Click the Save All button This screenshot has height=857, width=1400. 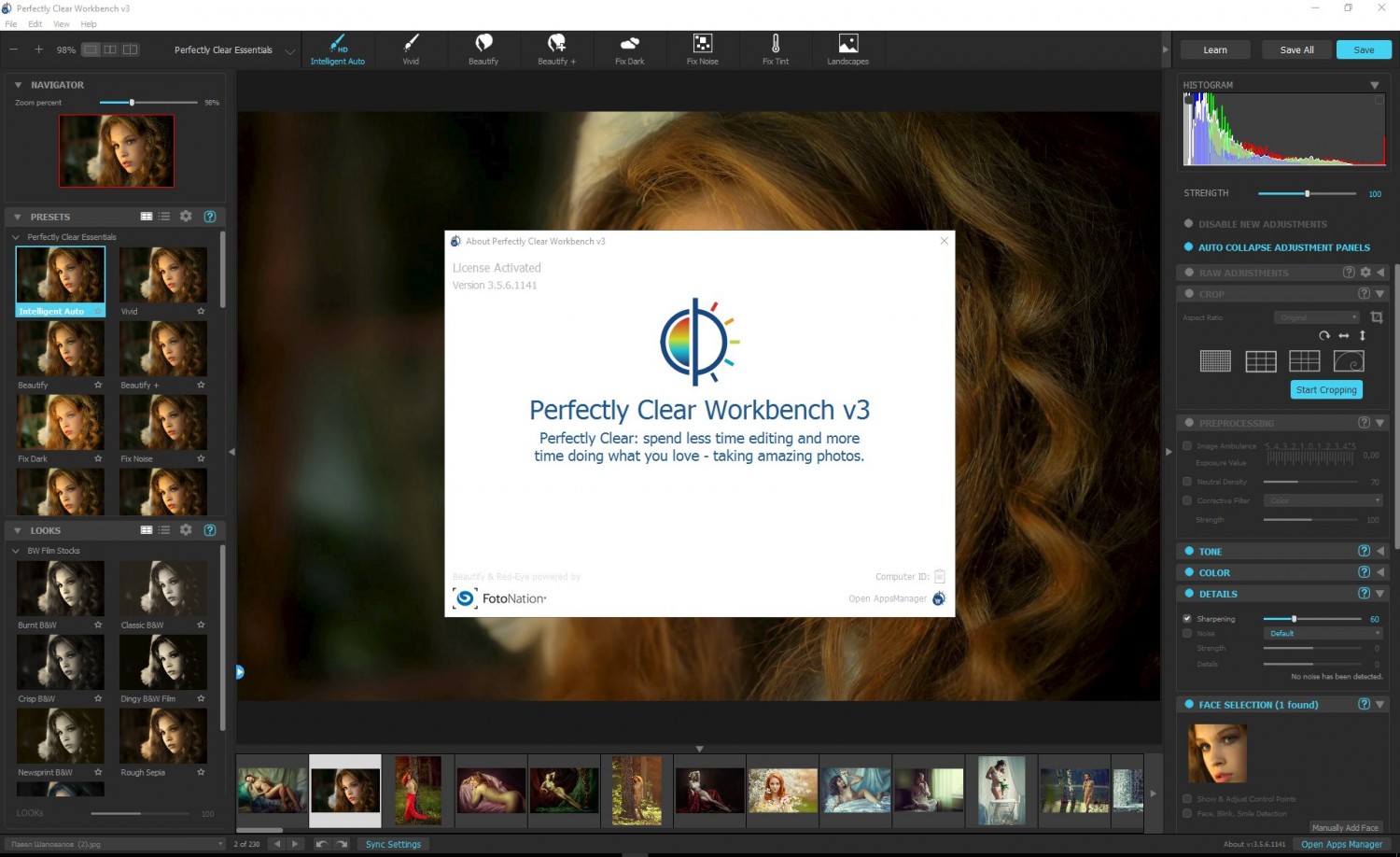[1296, 50]
